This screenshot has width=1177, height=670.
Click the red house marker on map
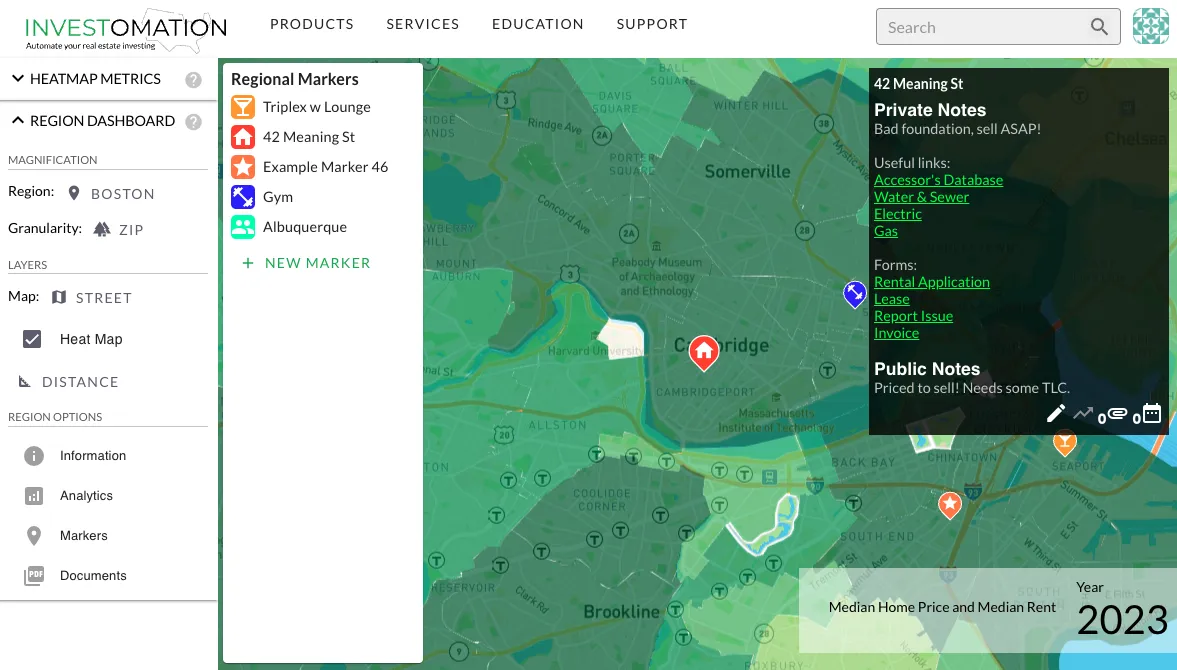pos(704,351)
